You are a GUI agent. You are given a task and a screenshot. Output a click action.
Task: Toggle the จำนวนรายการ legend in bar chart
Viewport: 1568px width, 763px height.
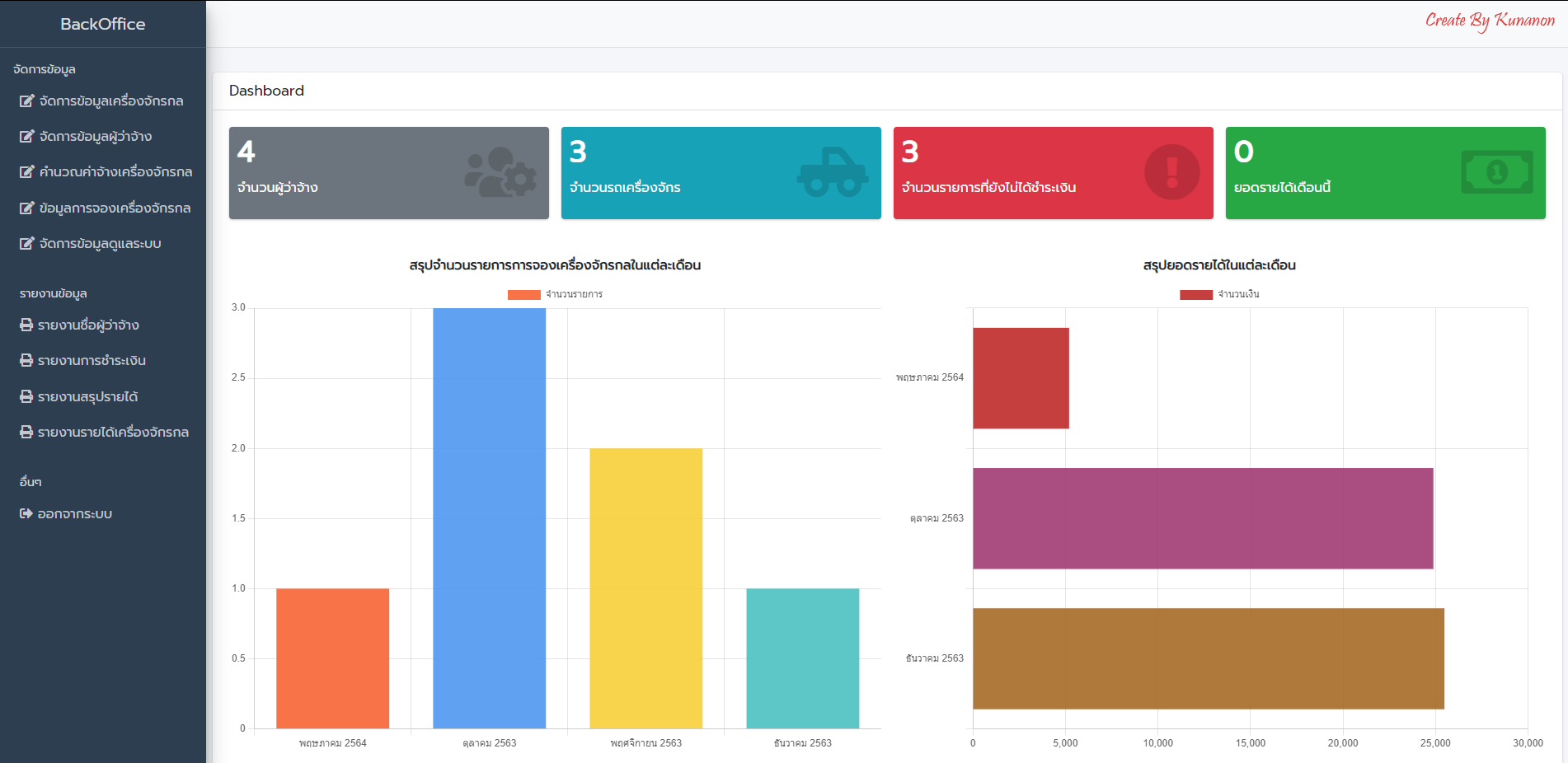pos(555,294)
